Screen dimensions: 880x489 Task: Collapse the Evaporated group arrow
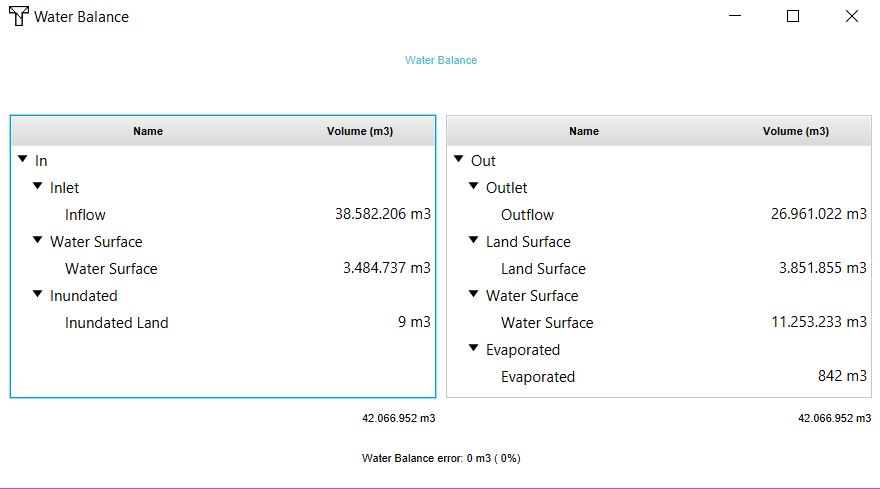pos(474,348)
